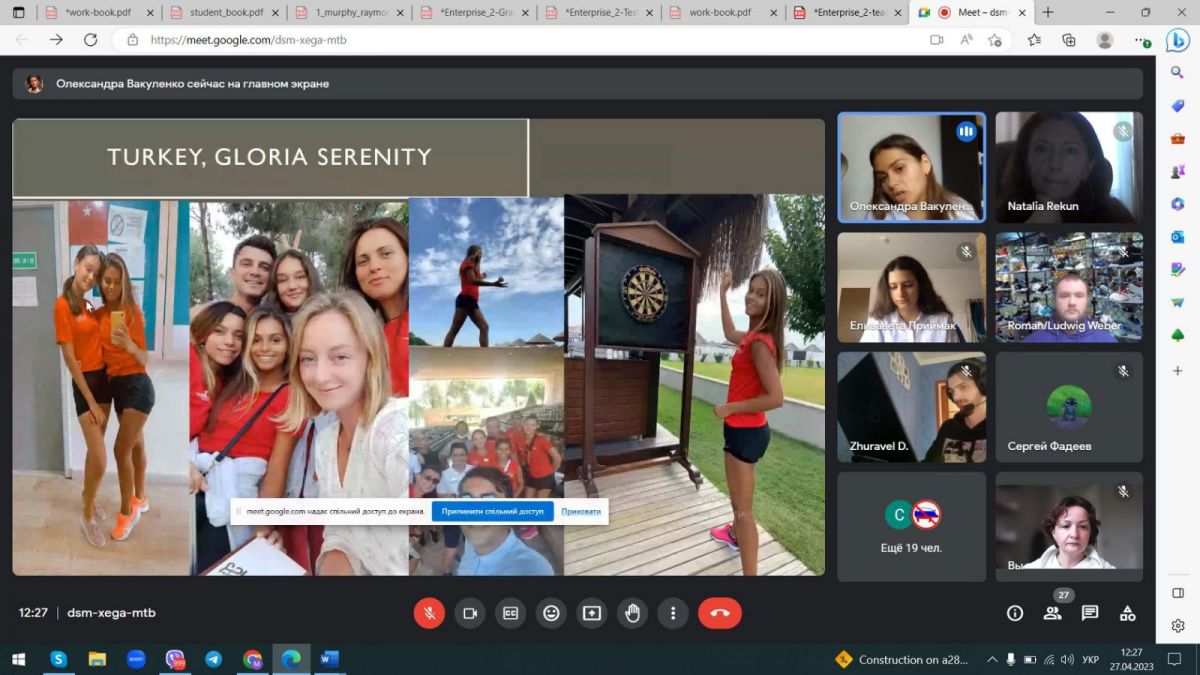Image resolution: width=1200 pixels, height=675 pixels.
Task: Open the emoji reactions picker
Action: click(551, 613)
